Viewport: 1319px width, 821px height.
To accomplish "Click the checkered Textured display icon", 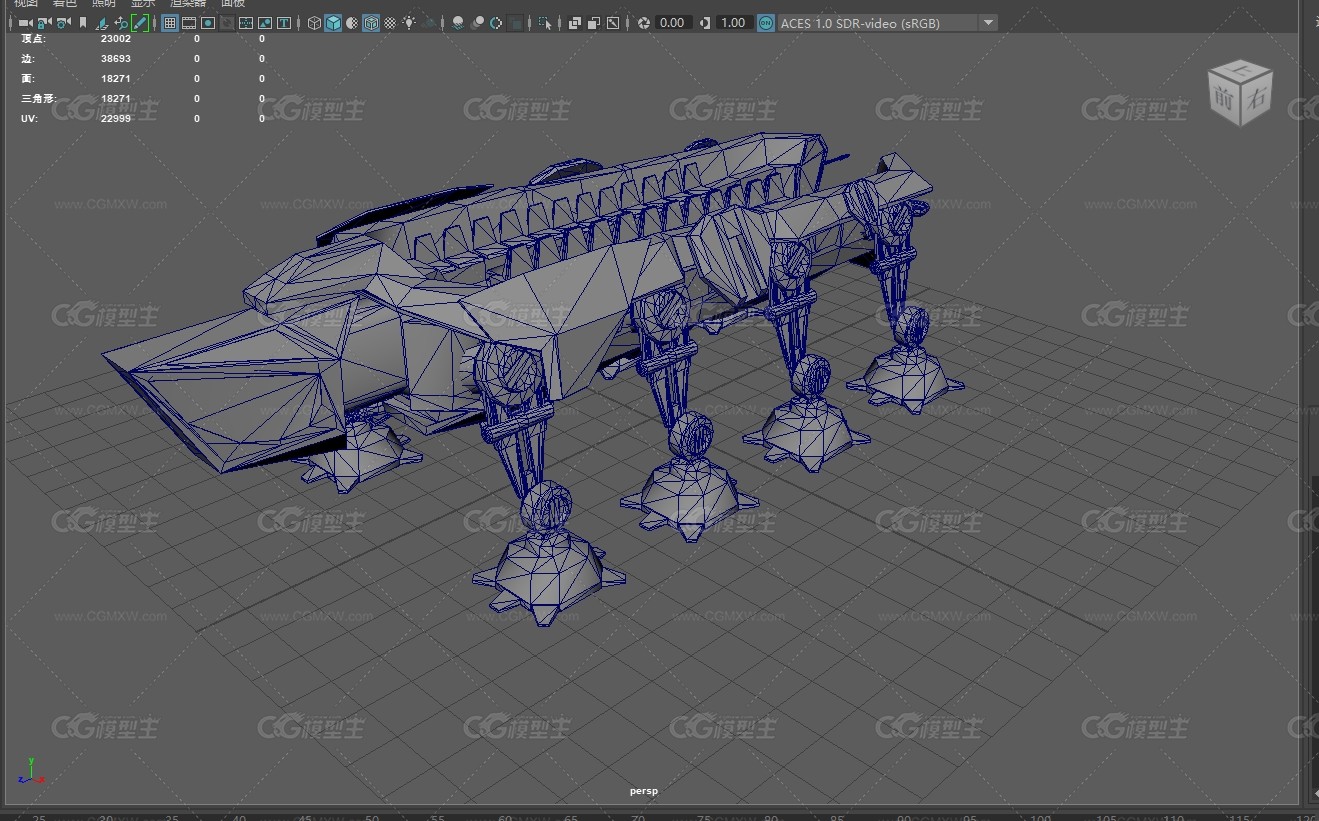I will (390, 22).
